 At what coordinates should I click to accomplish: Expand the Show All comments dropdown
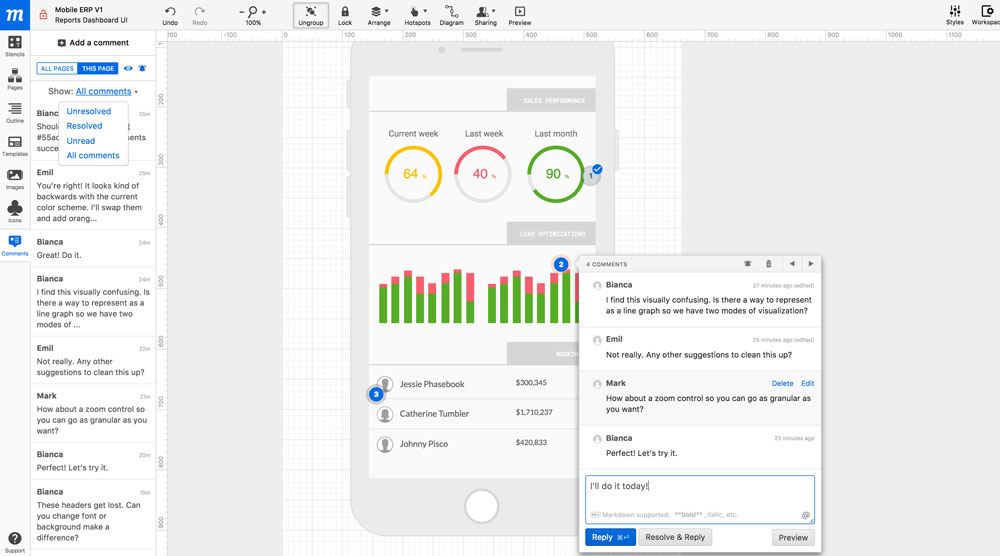coord(103,91)
